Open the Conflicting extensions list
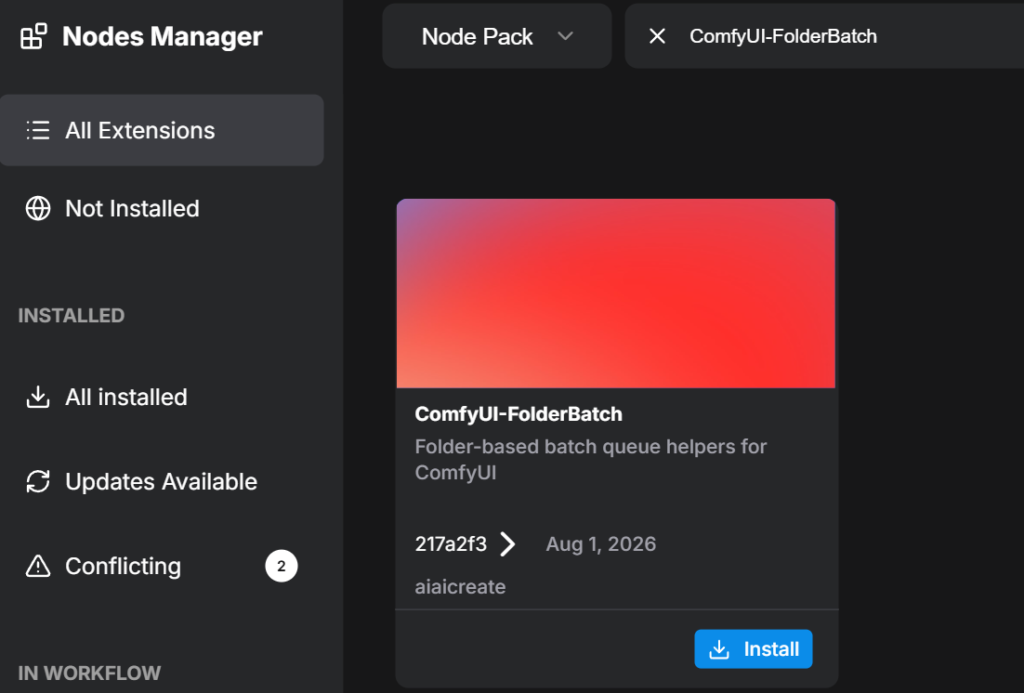This screenshot has height=693, width=1024. (x=162, y=566)
